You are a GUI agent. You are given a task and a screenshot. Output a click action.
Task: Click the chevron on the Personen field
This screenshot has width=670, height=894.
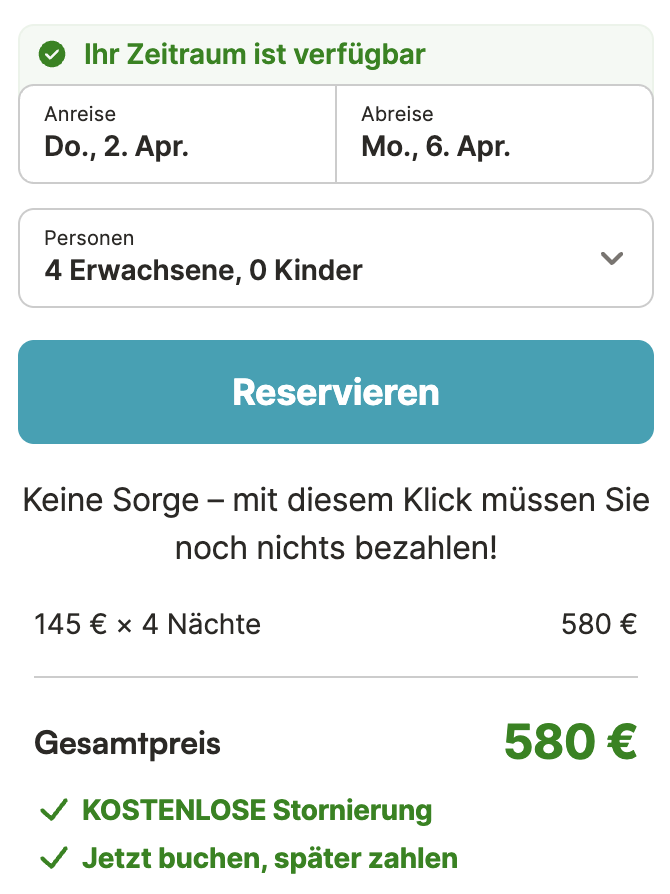pos(612,258)
